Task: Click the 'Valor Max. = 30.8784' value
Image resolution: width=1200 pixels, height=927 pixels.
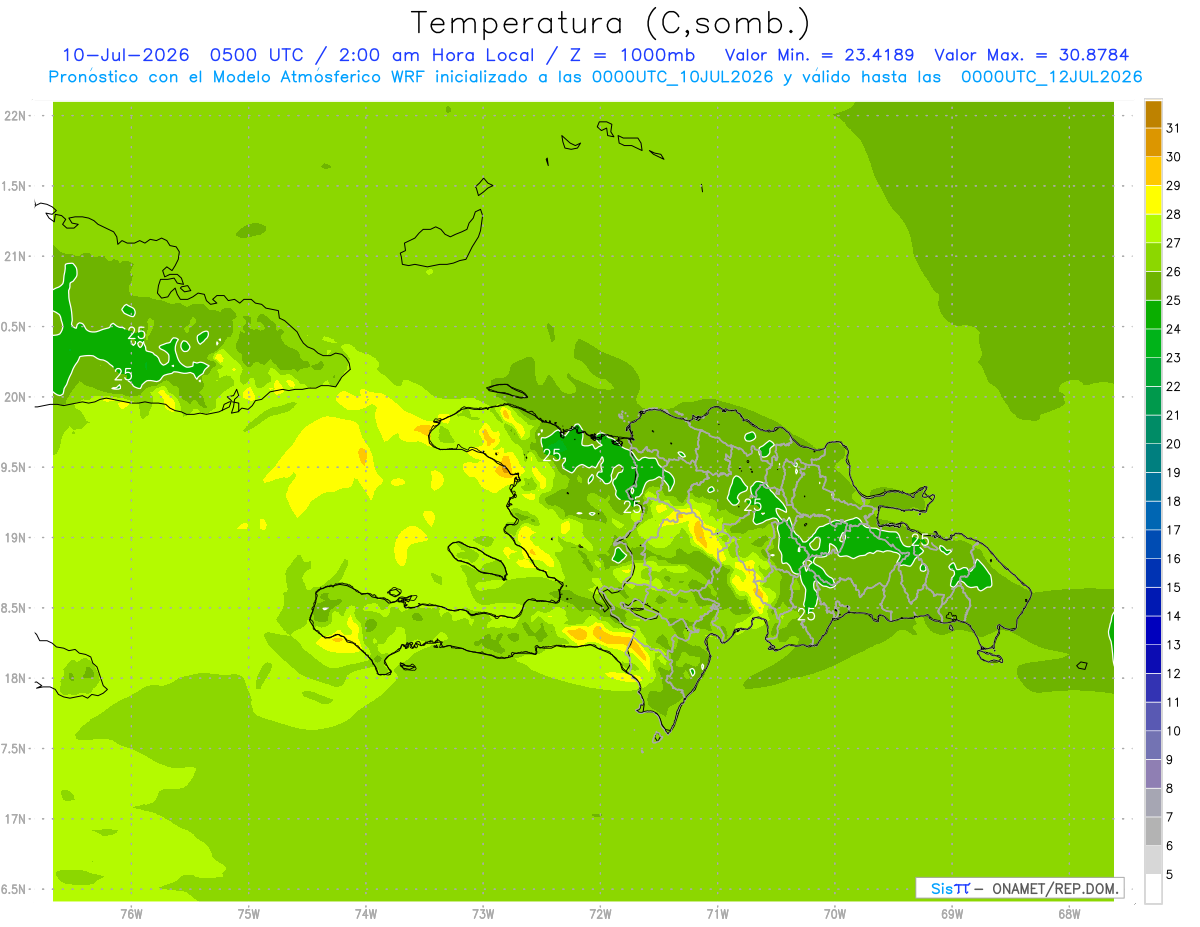Action: coord(1031,55)
